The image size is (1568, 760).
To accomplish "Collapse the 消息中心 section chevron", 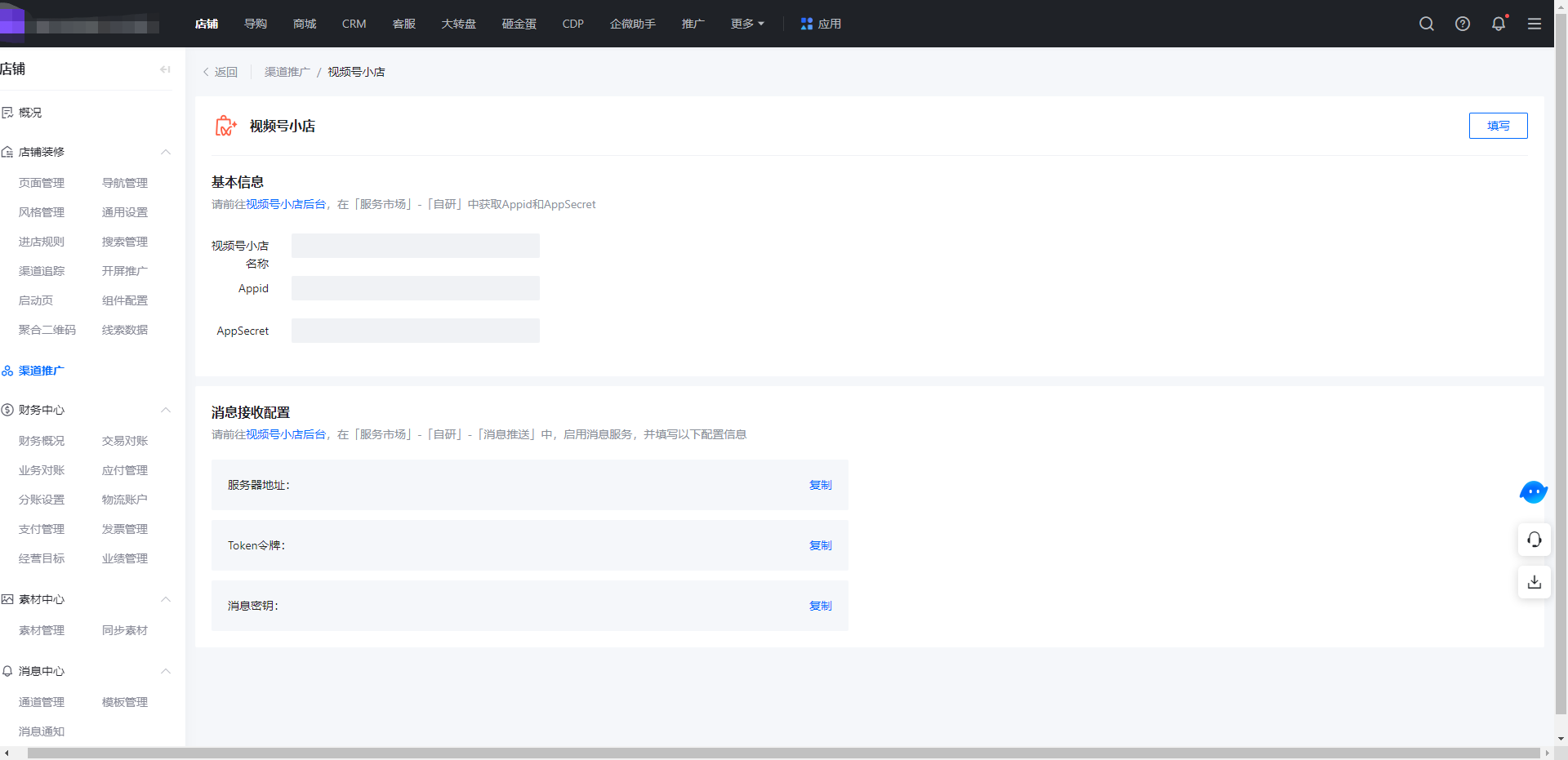I will pyautogui.click(x=166, y=671).
